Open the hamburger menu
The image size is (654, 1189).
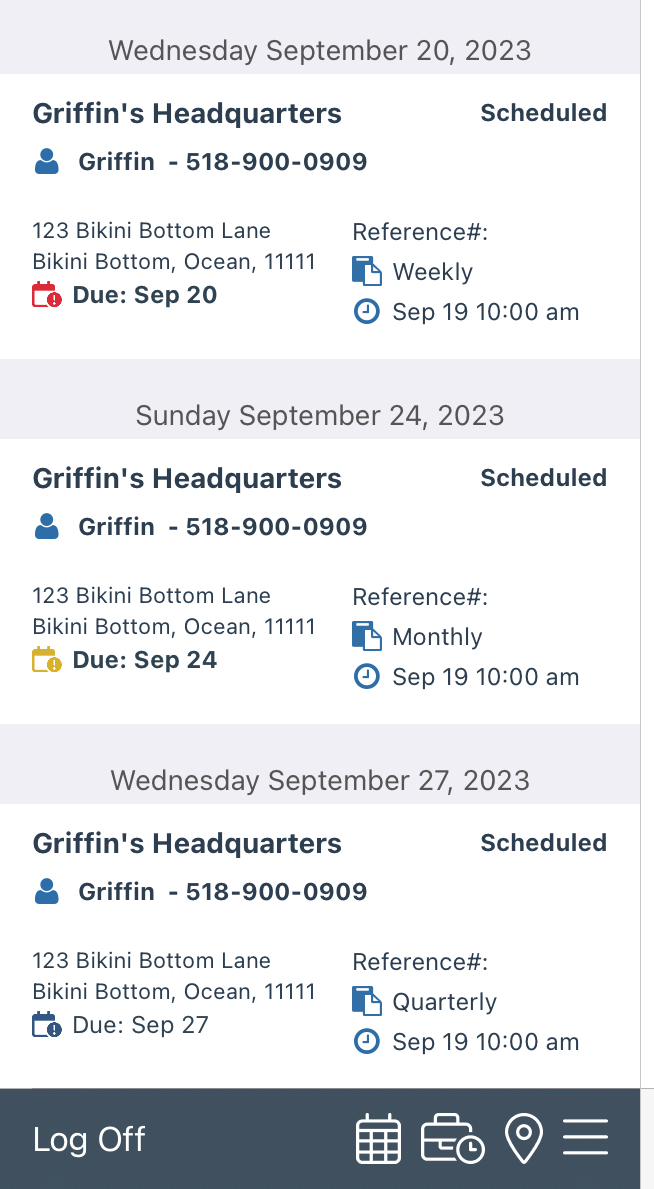[585, 1138]
